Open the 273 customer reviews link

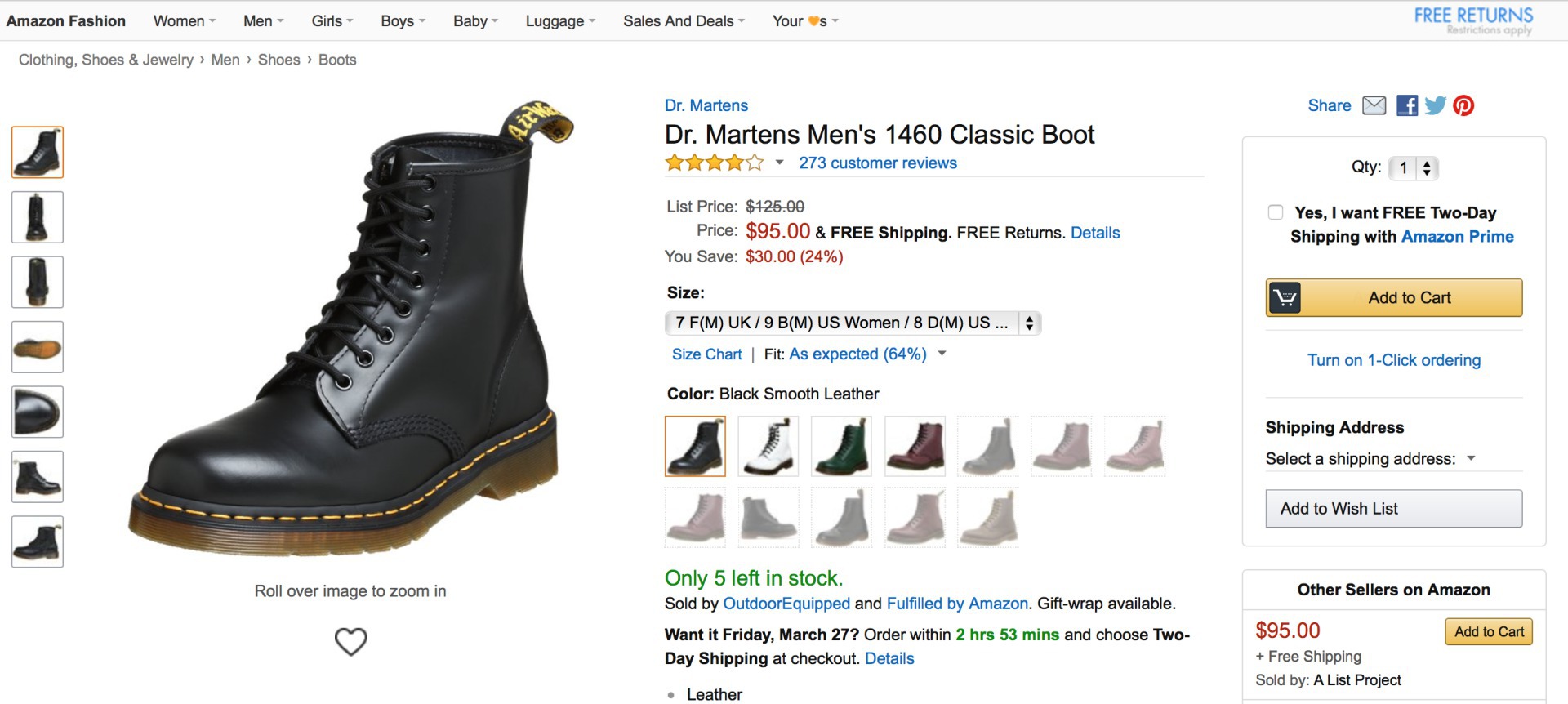point(878,163)
